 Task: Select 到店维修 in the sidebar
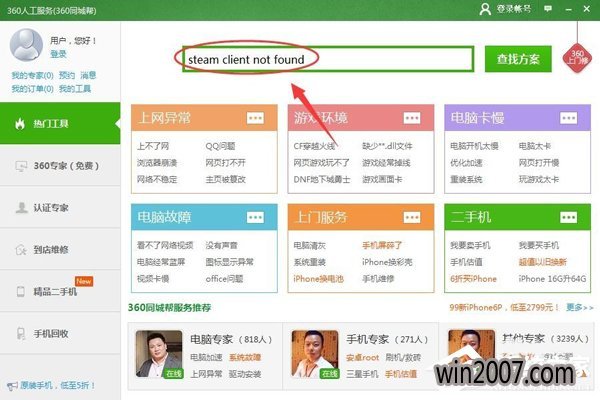pyautogui.click(x=60, y=250)
